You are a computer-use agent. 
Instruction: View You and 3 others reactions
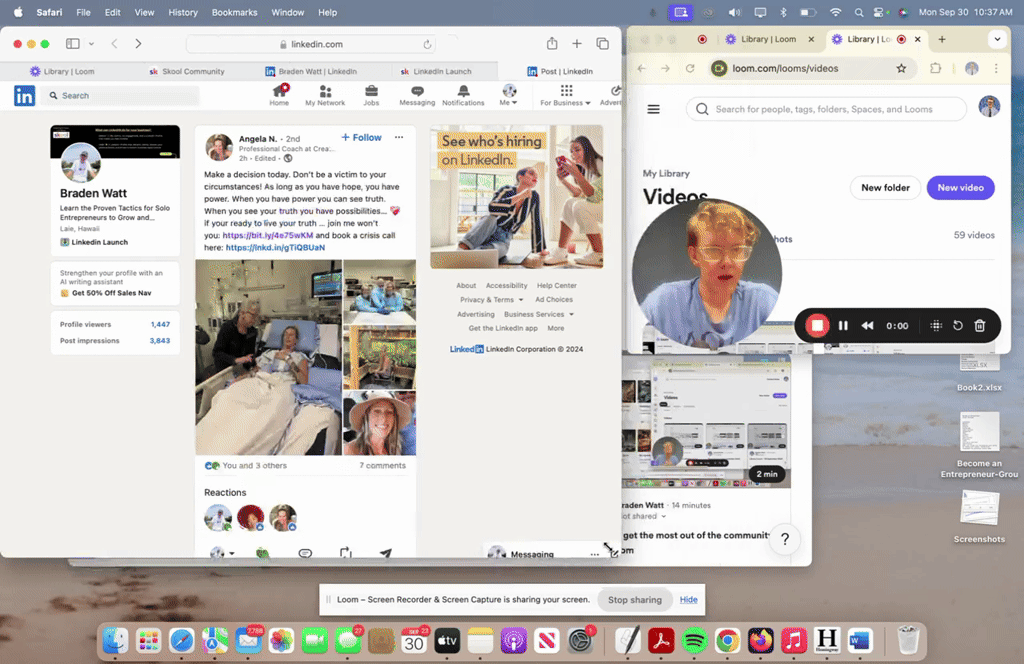tap(246, 466)
